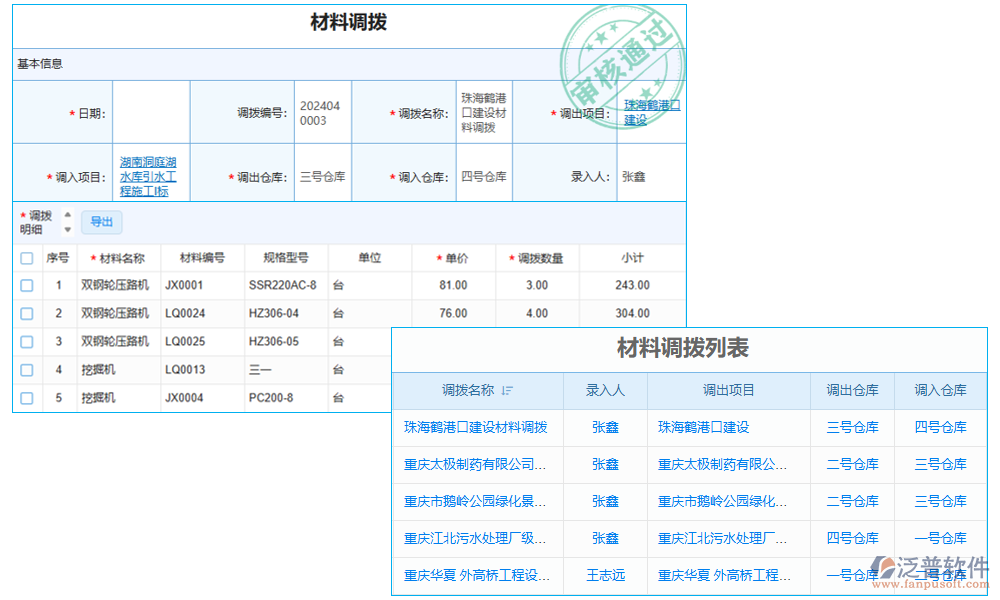Click the empty 日期 date input field
1000x600 pixels.
click(x=151, y=111)
